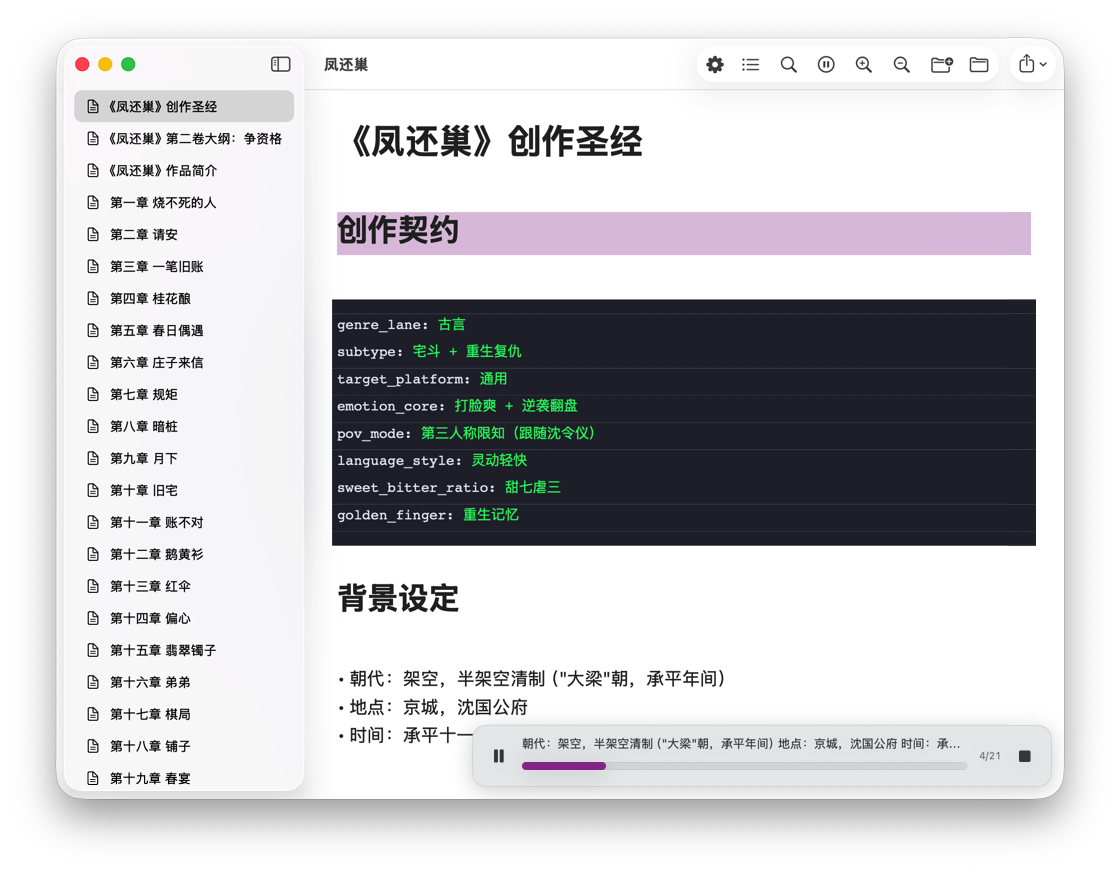Select 《凤还巢》创作圣经 in sidebar
The image size is (1120, 873).
(184, 106)
